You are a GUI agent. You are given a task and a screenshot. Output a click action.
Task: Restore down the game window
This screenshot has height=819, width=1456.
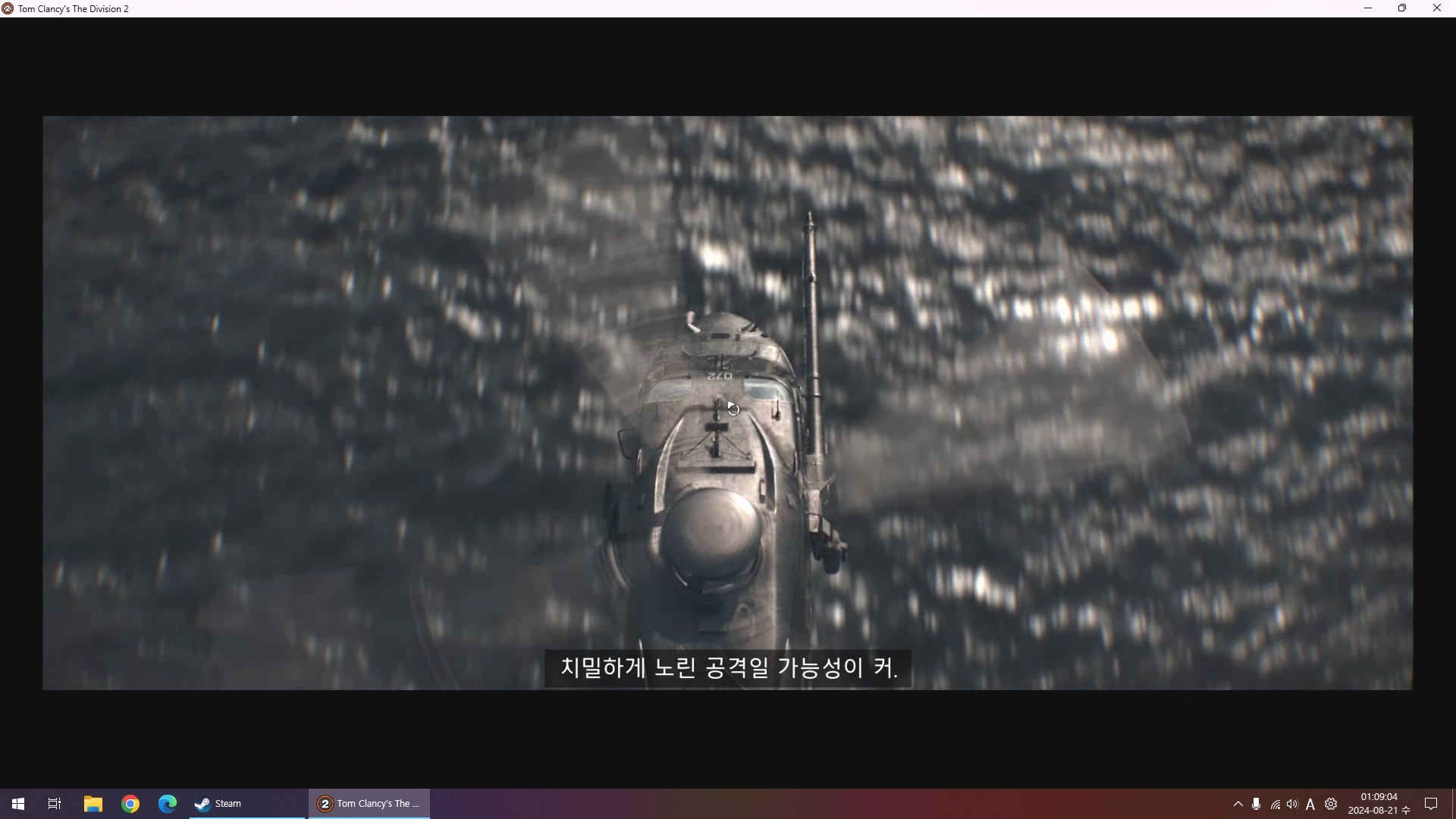pos(1402,8)
